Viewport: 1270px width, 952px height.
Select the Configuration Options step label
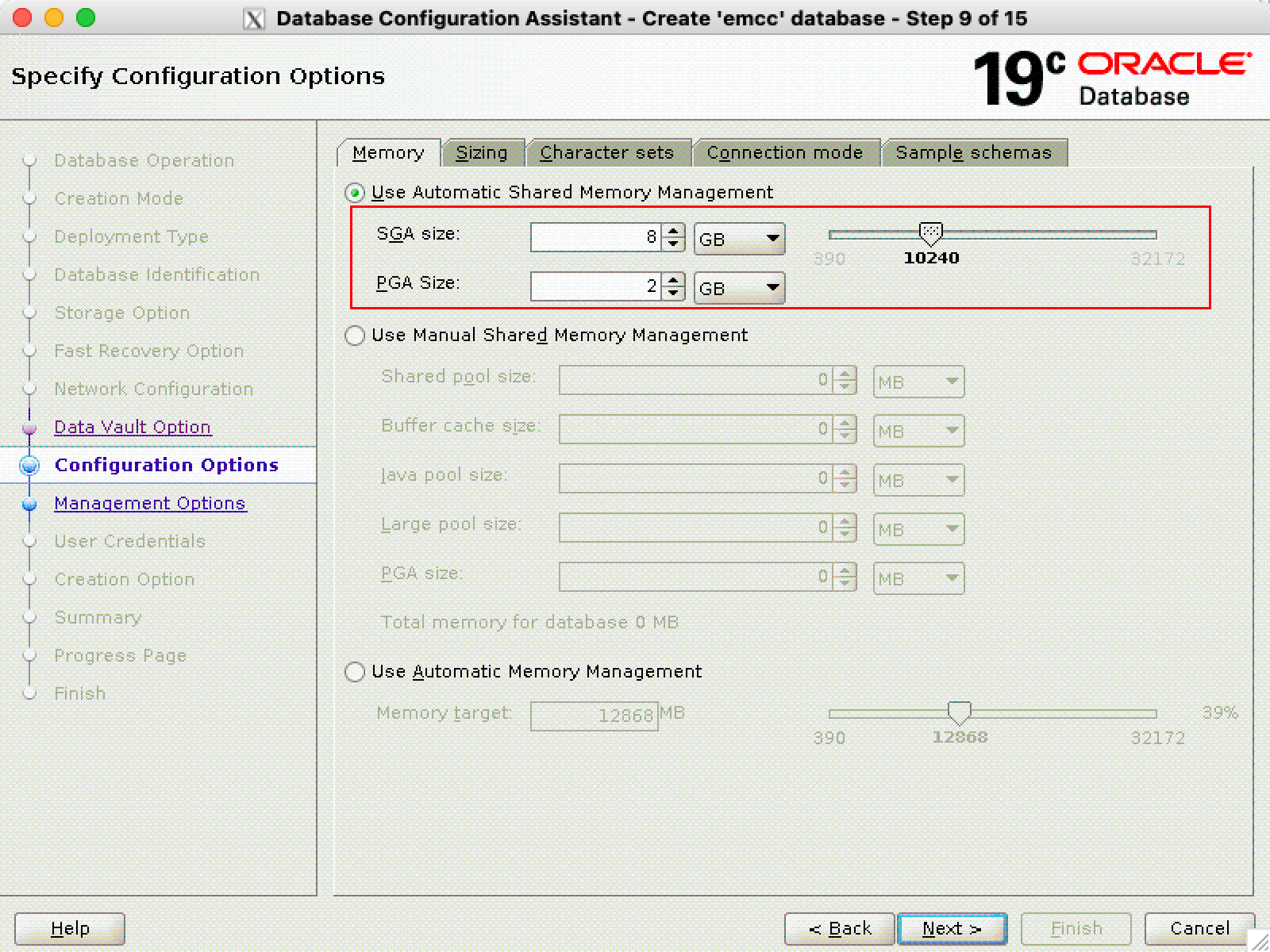[x=167, y=465]
